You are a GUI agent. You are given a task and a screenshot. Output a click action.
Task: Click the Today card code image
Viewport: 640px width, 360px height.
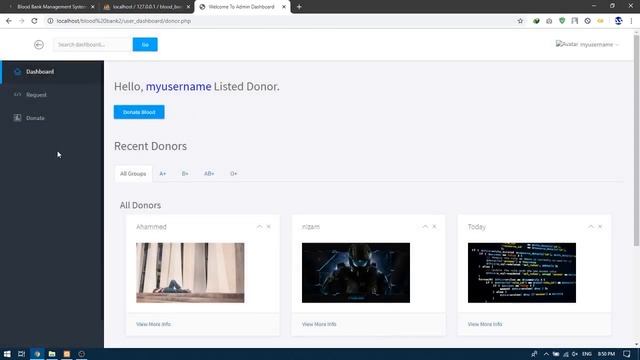(x=522, y=273)
